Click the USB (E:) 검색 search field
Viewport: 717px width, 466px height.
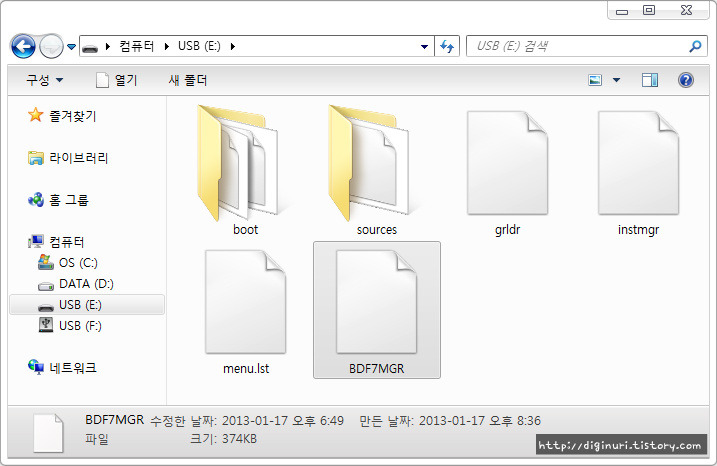coord(587,46)
